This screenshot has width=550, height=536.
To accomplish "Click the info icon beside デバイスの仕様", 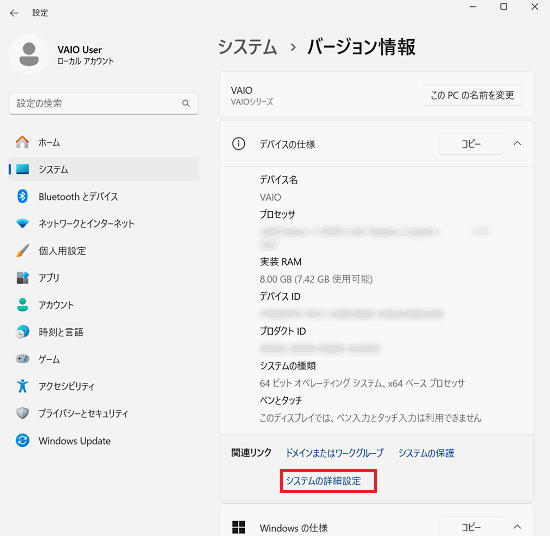I will (x=239, y=144).
